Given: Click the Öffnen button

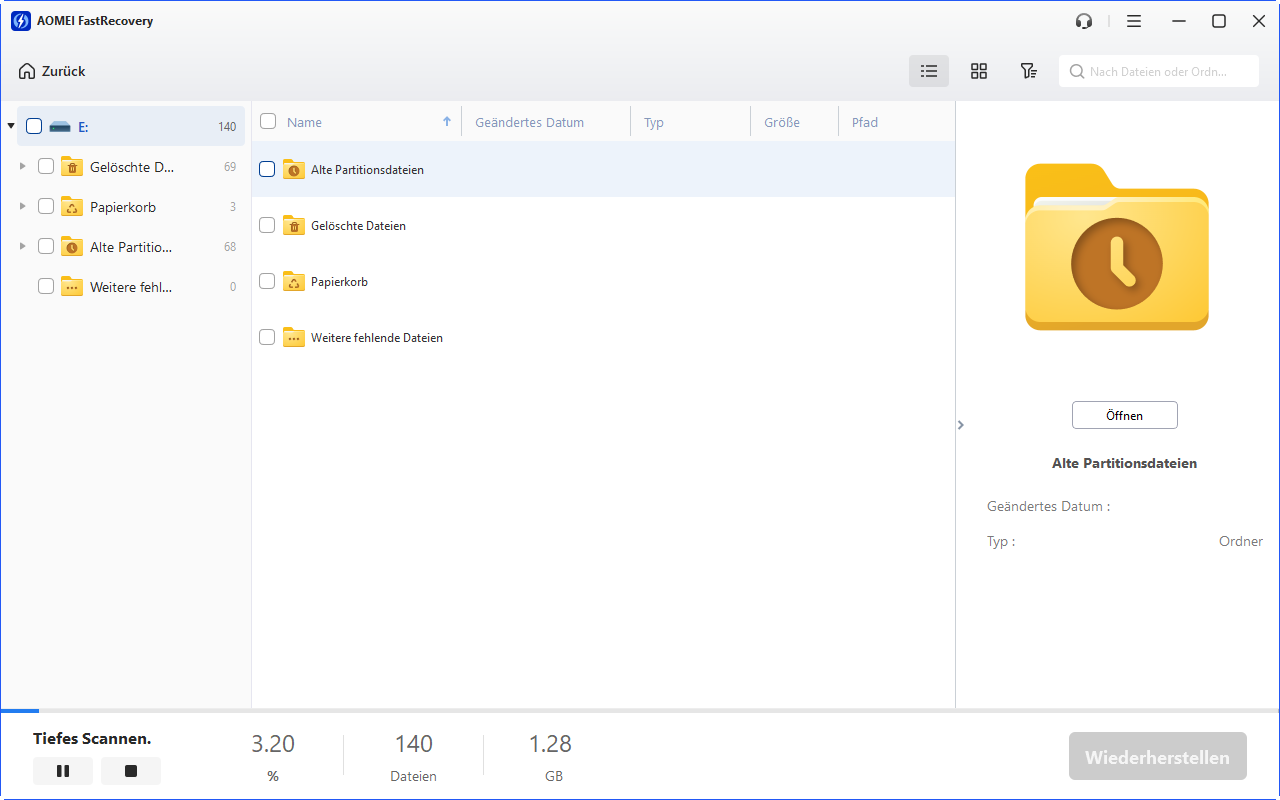Looking at the screenshot, I should [1124, 415].
